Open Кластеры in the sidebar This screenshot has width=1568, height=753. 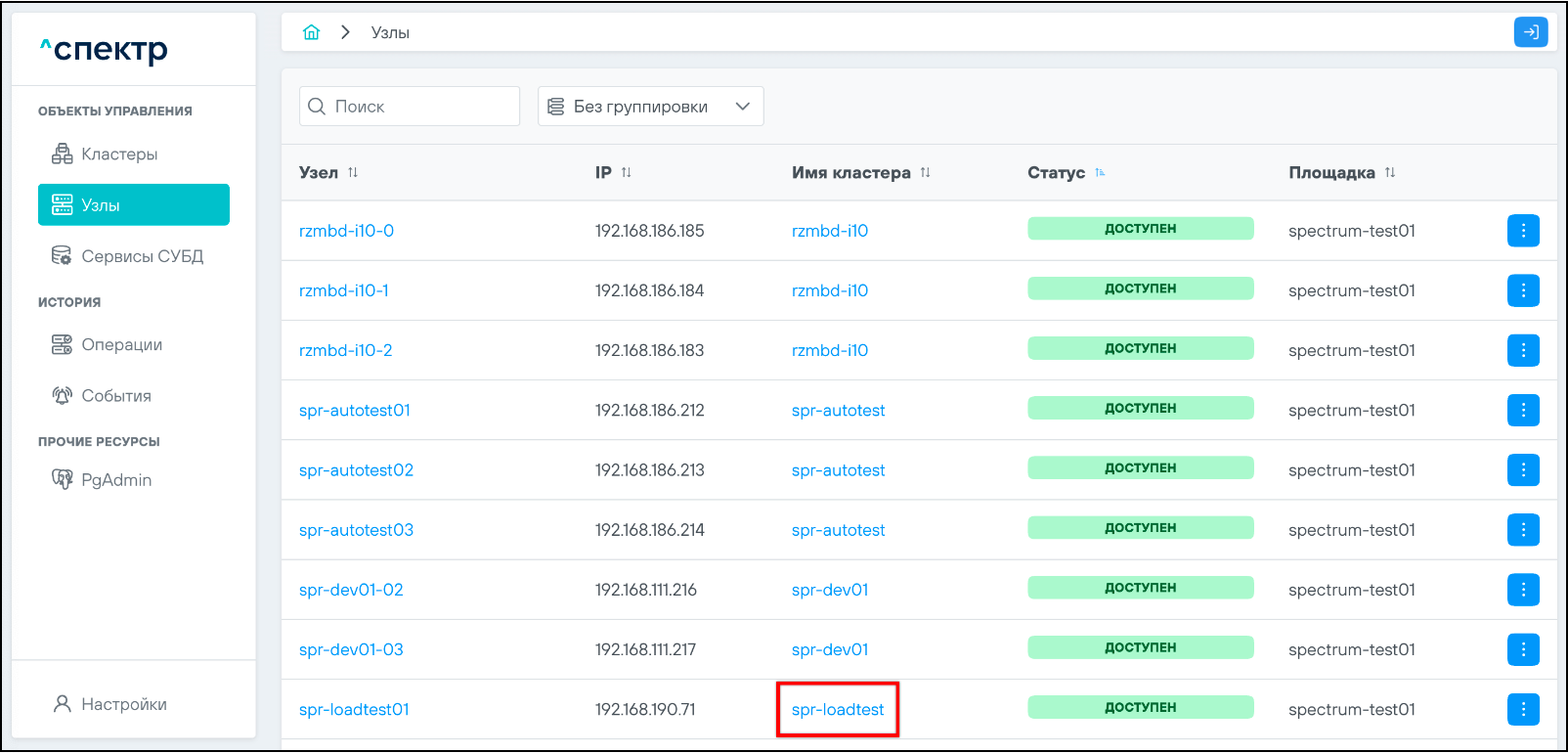119,155
